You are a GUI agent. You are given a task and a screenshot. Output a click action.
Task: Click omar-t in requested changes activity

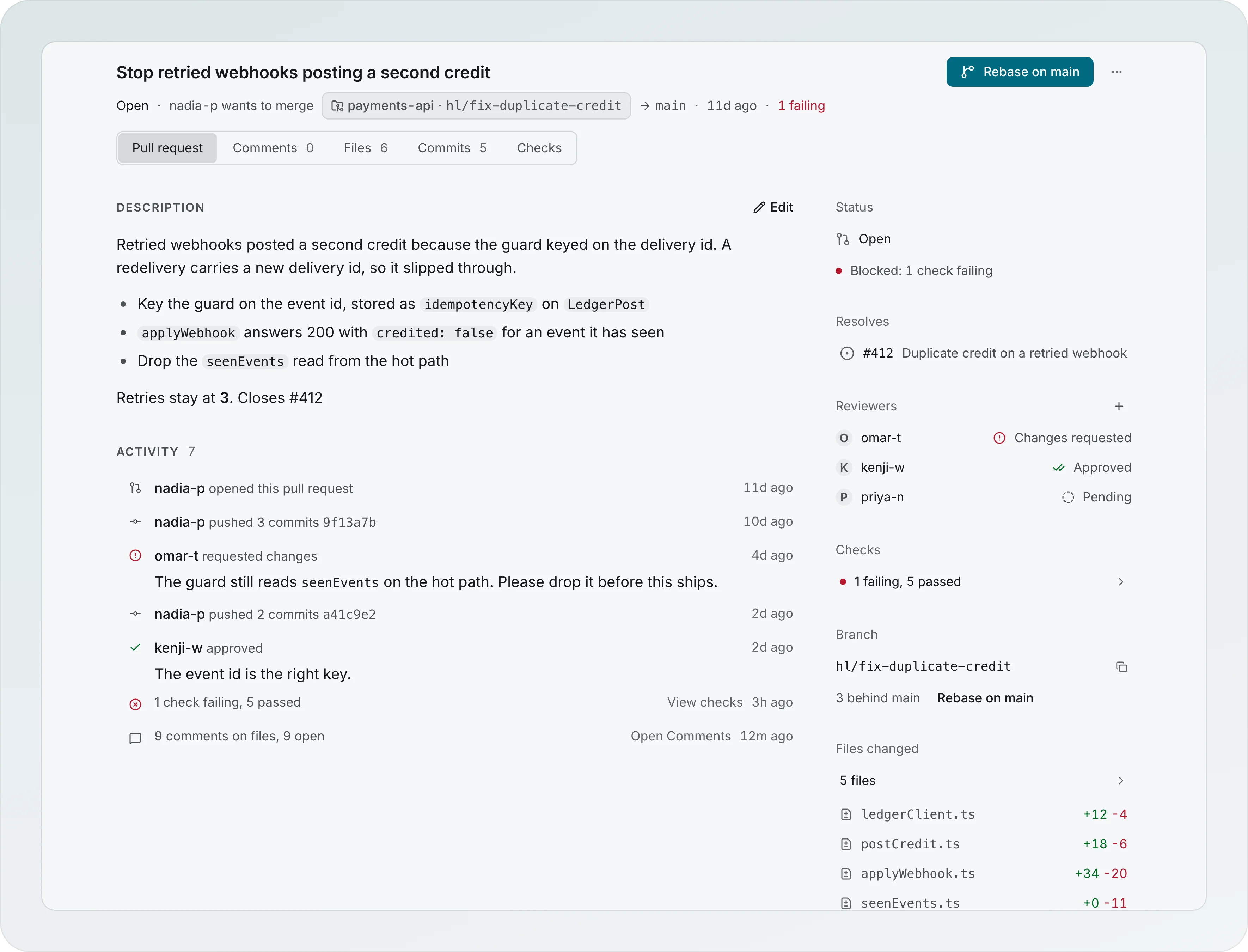[176, 556]
